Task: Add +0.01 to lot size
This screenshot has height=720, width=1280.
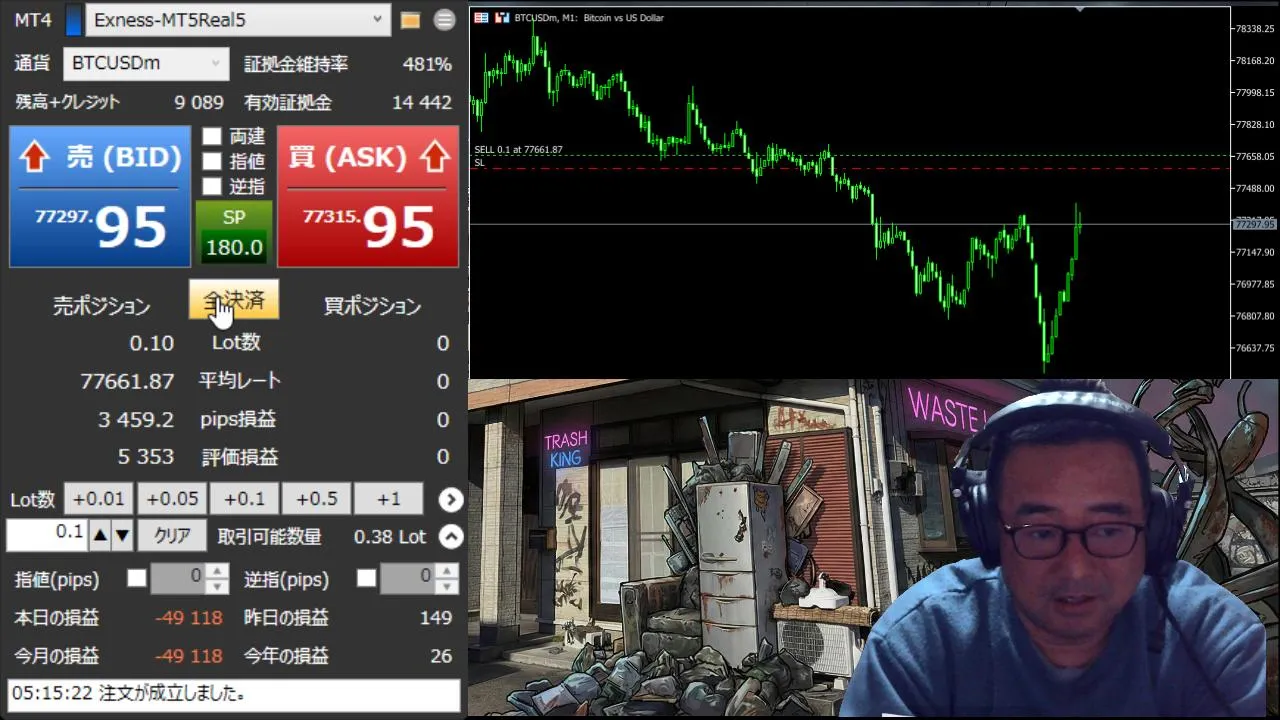Action: point(98,499)
